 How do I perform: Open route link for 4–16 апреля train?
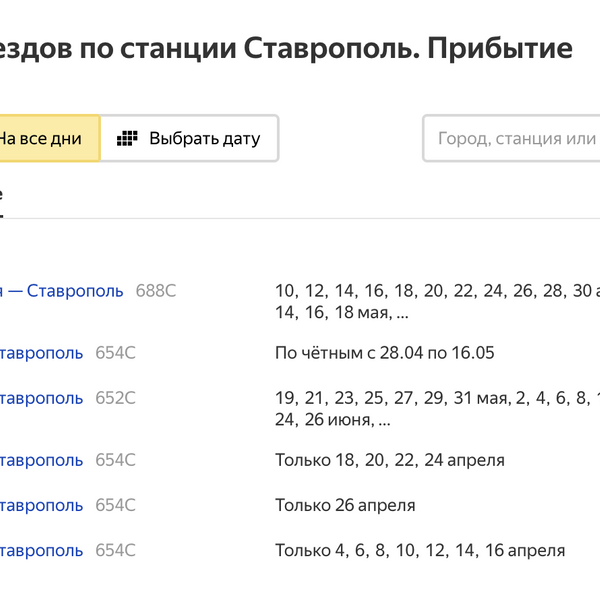point(42,550)
